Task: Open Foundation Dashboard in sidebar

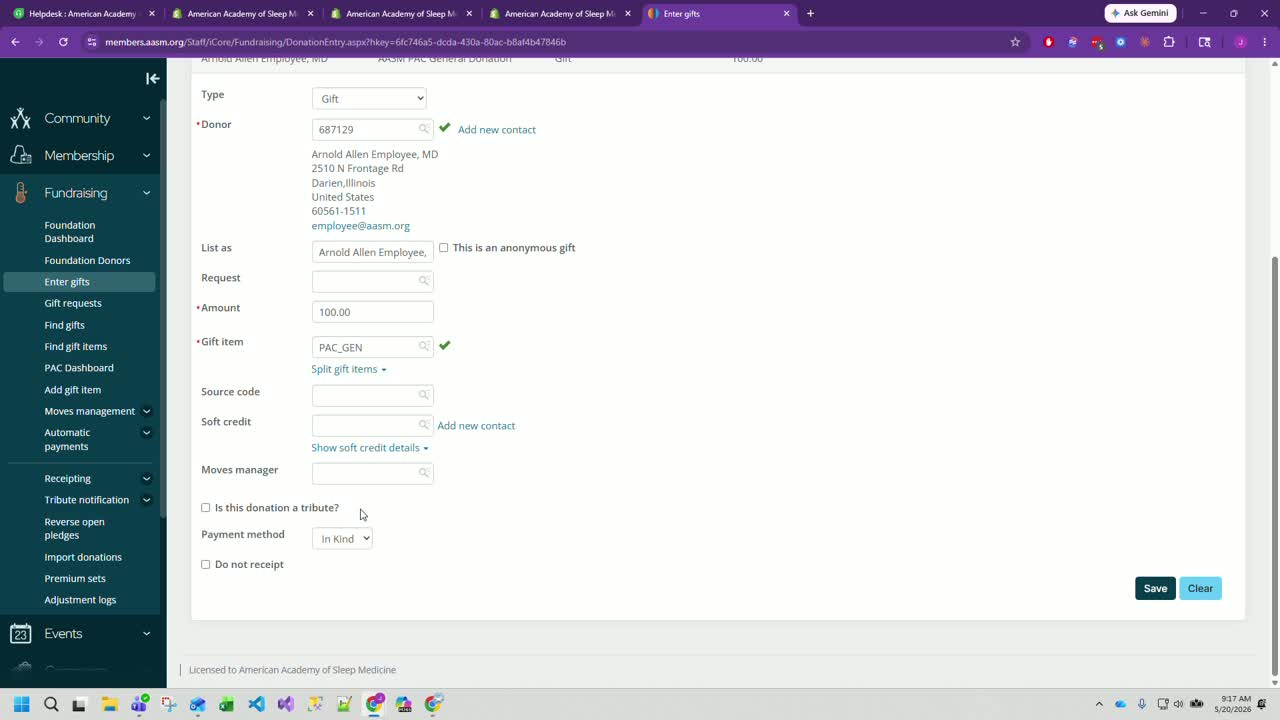Action: (x=70, y=232)
